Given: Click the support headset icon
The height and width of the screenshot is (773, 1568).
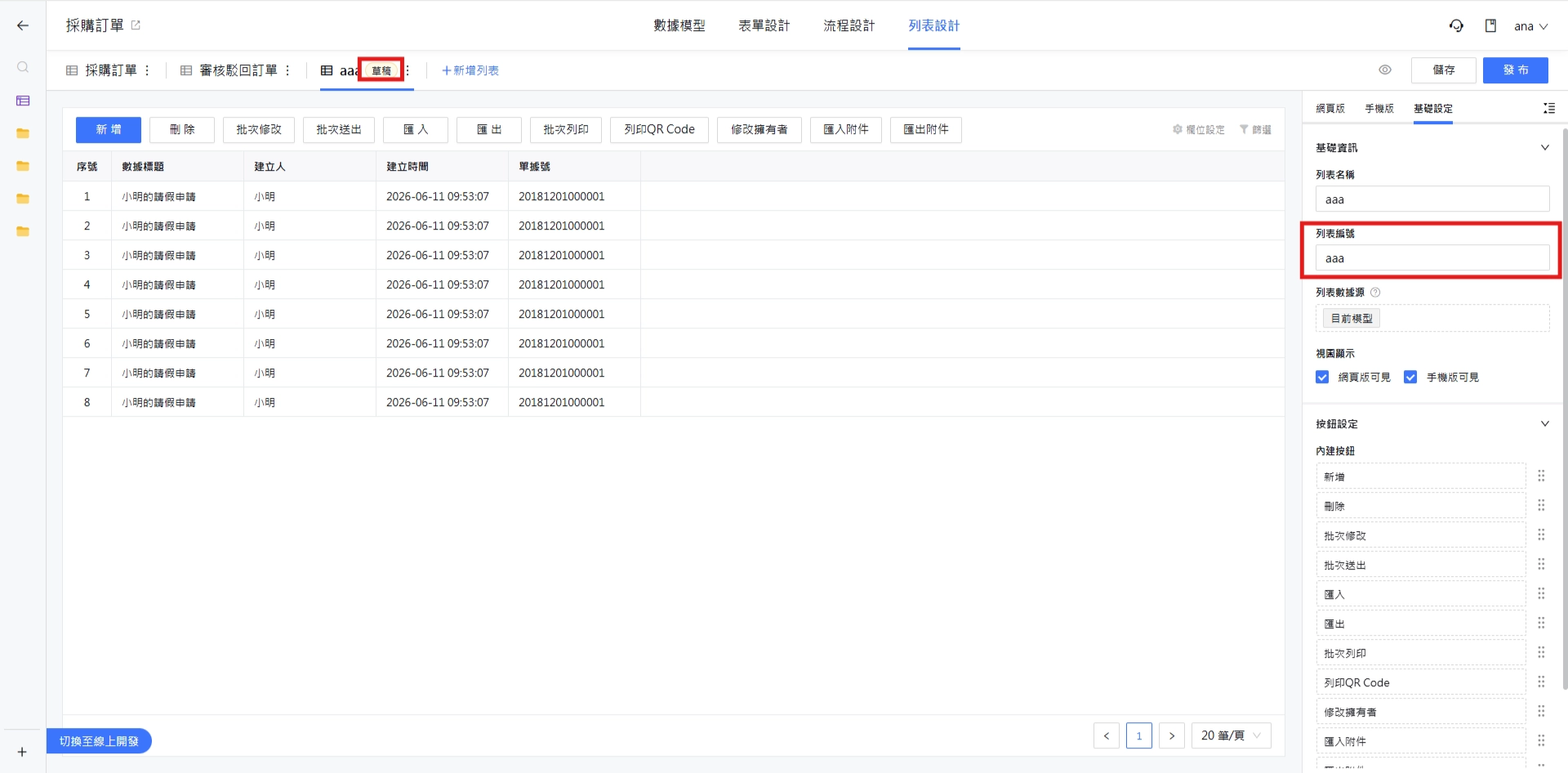Looking at the screenshot, I should 1456,25.
